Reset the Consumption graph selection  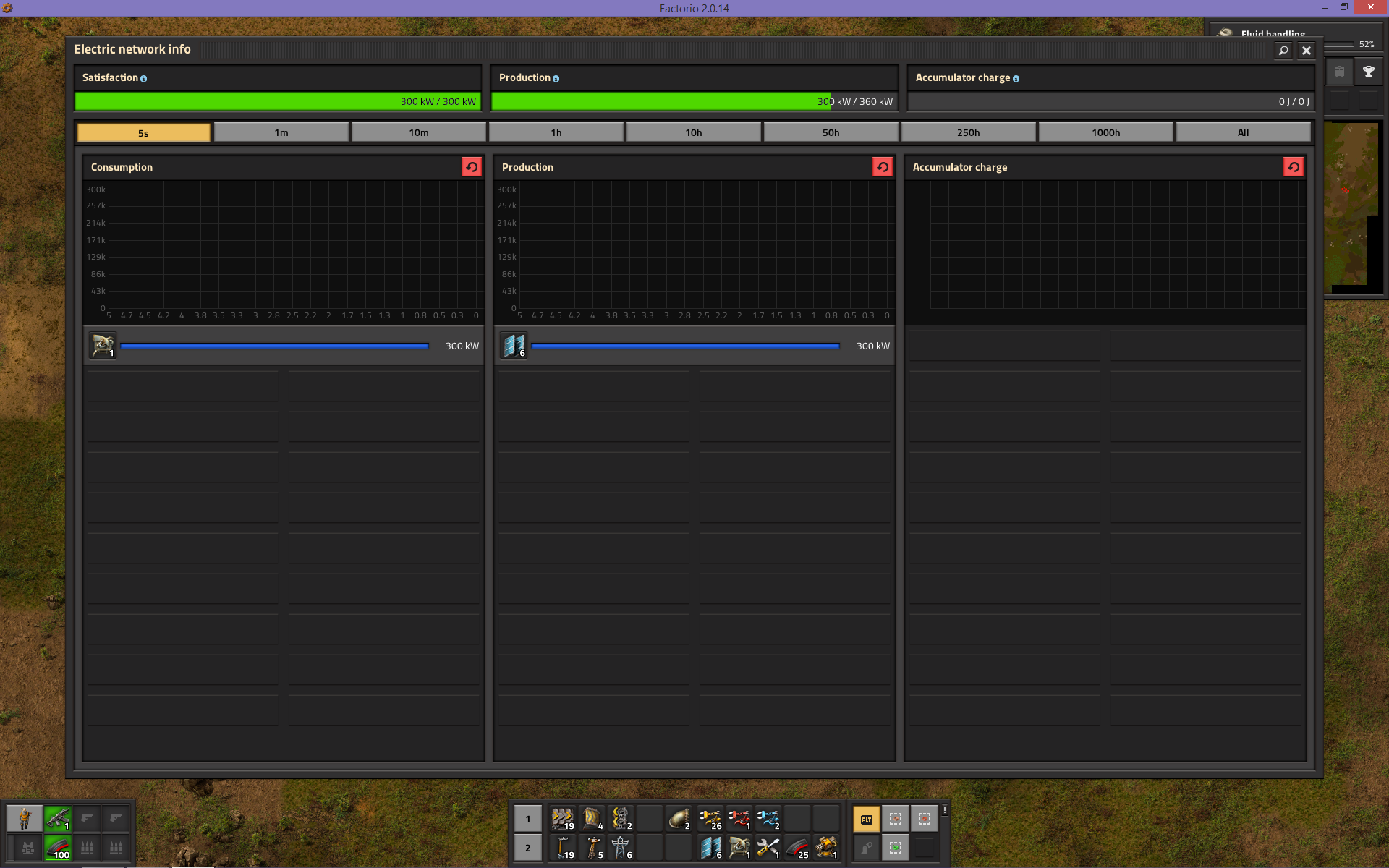[x=472, y=167]
